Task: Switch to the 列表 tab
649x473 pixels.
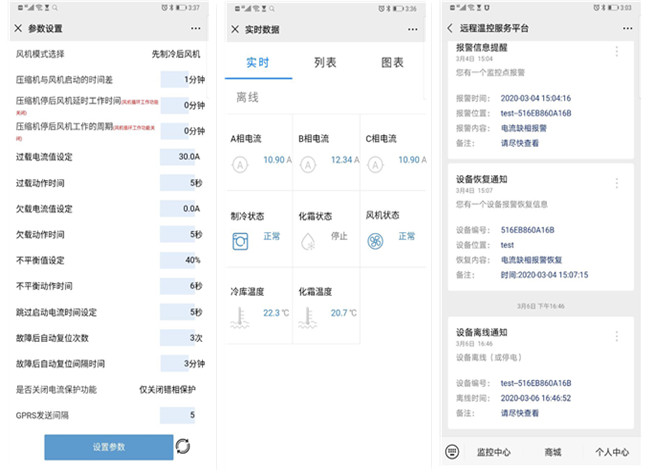Action: 325,62
